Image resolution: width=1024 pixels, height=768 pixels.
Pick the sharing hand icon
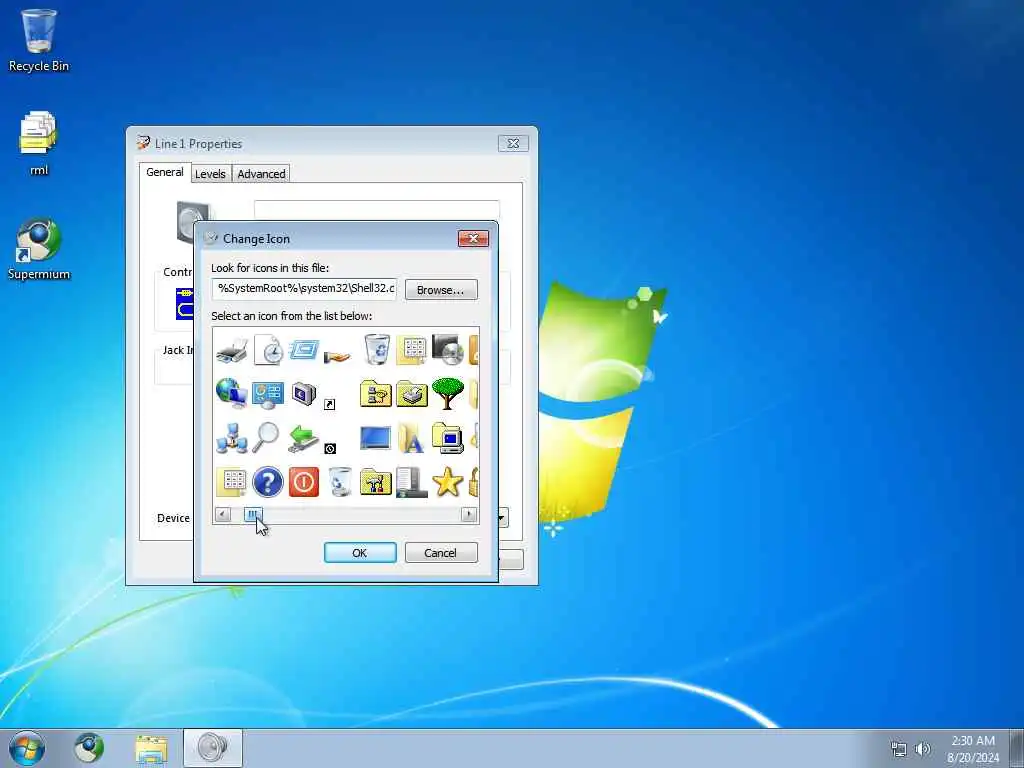tap(337, 356)
